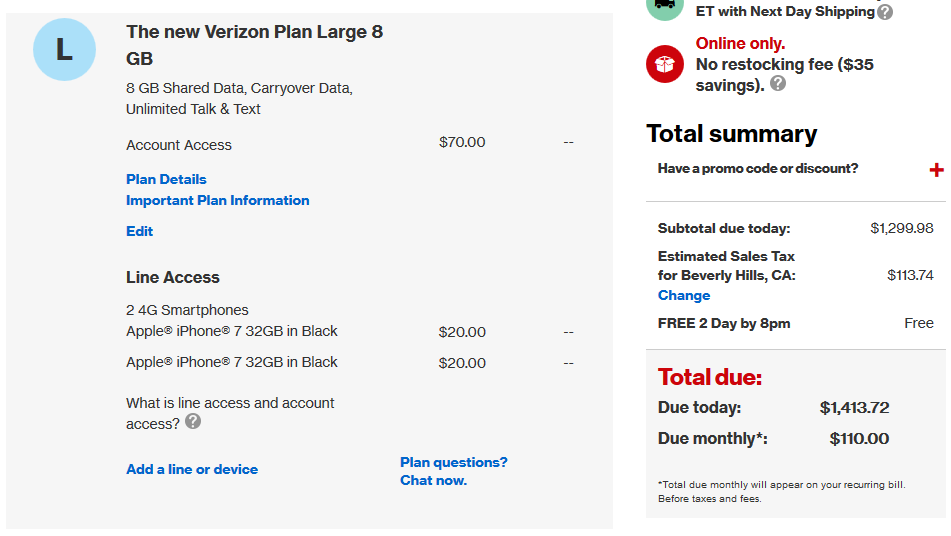Open Plan questions? Chat now link
Viewport: 951px width, 536px height.
454,471
